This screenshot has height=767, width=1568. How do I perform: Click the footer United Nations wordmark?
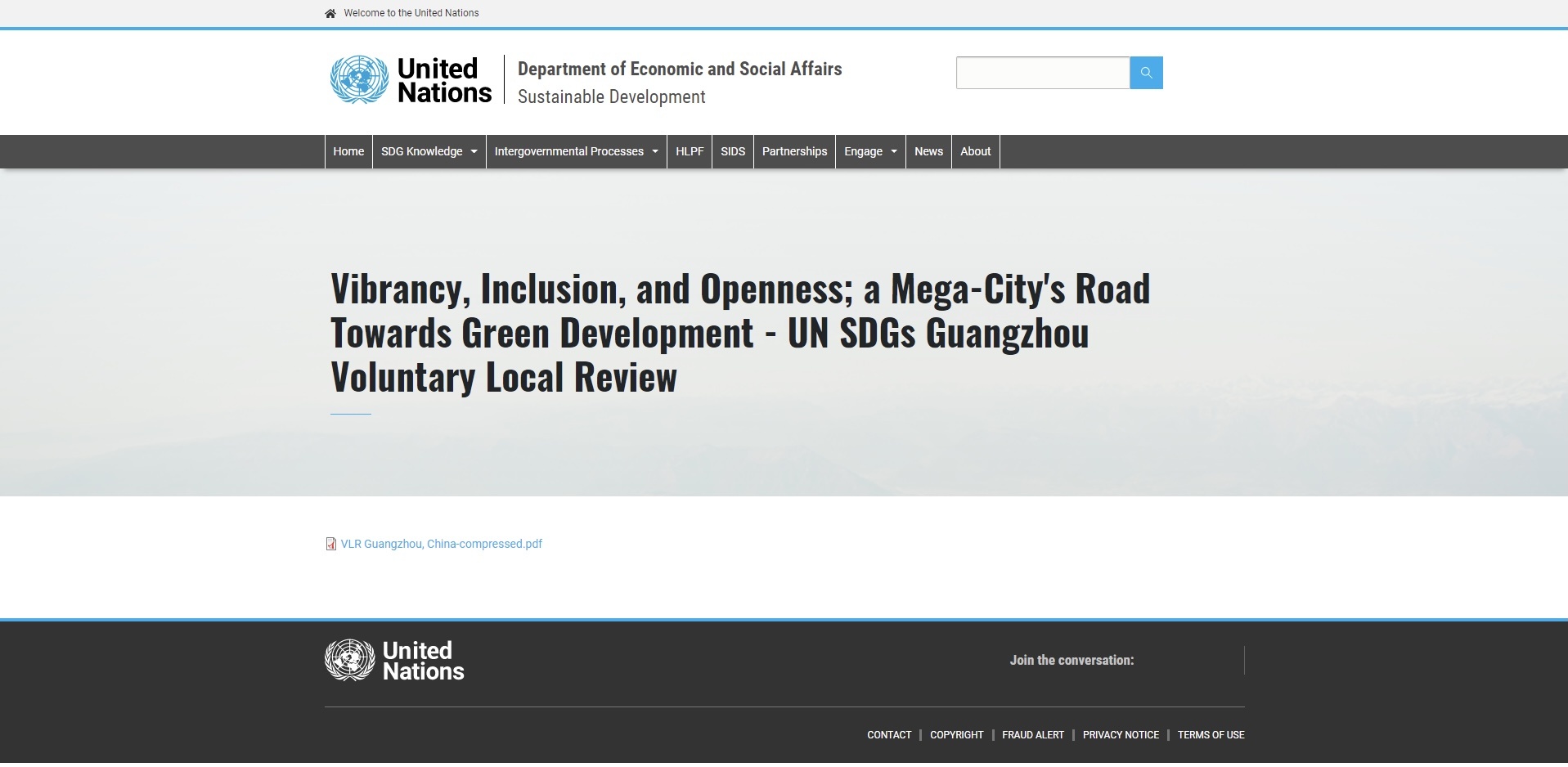tap(423, 661)
